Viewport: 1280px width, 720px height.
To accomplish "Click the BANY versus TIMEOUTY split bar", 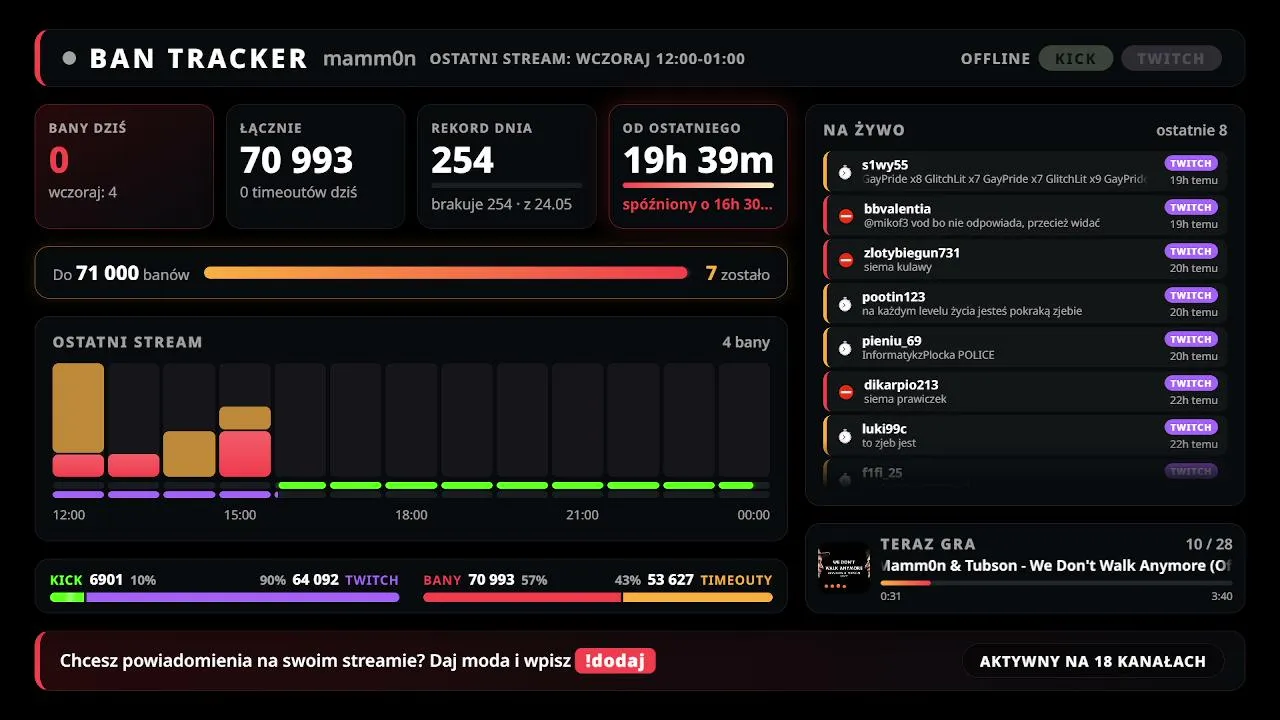I will tap(598, 597).
